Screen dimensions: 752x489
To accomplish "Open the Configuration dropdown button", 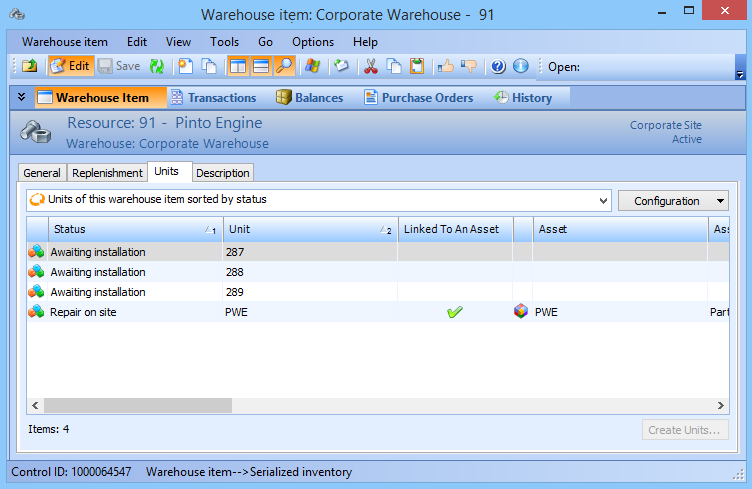I will [673, 200].
